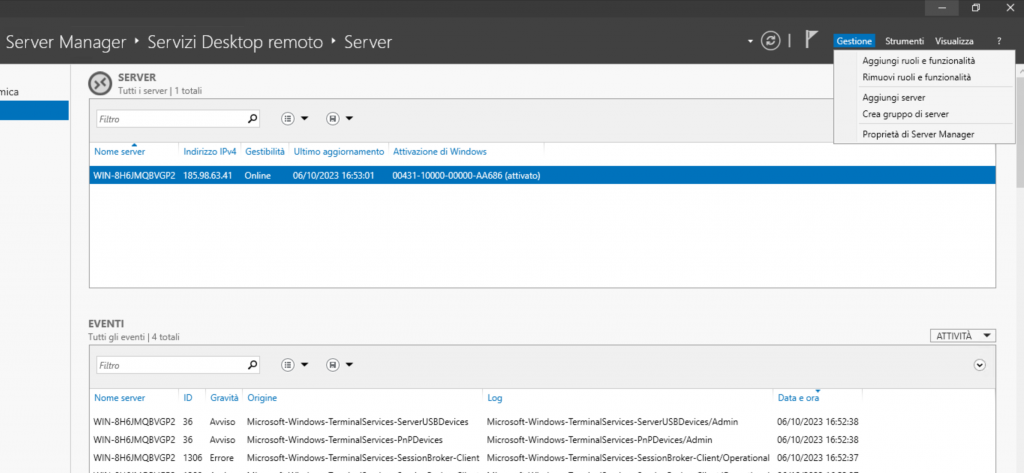The width and height of the screenshot is (1024, 473).
Task: Collapse the events filter with the round chevron
Action: [979, 365]
